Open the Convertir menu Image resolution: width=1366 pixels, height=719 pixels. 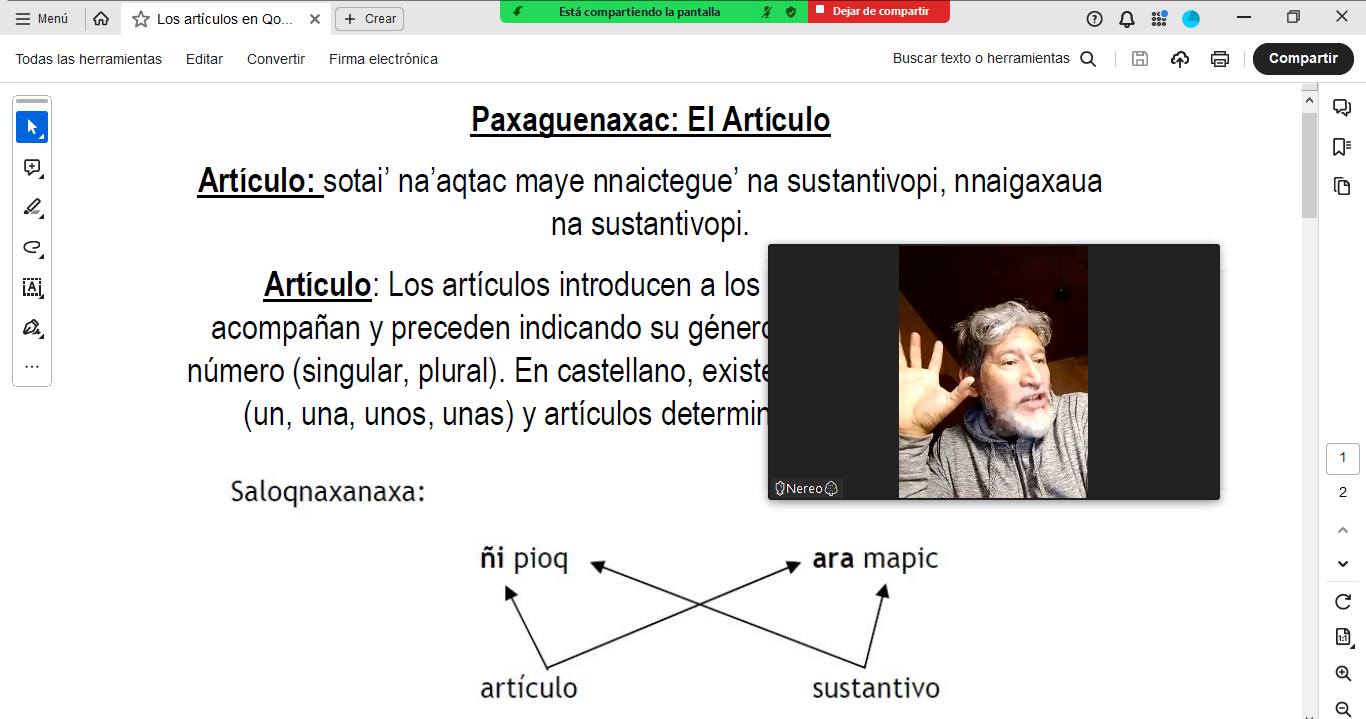276,59
